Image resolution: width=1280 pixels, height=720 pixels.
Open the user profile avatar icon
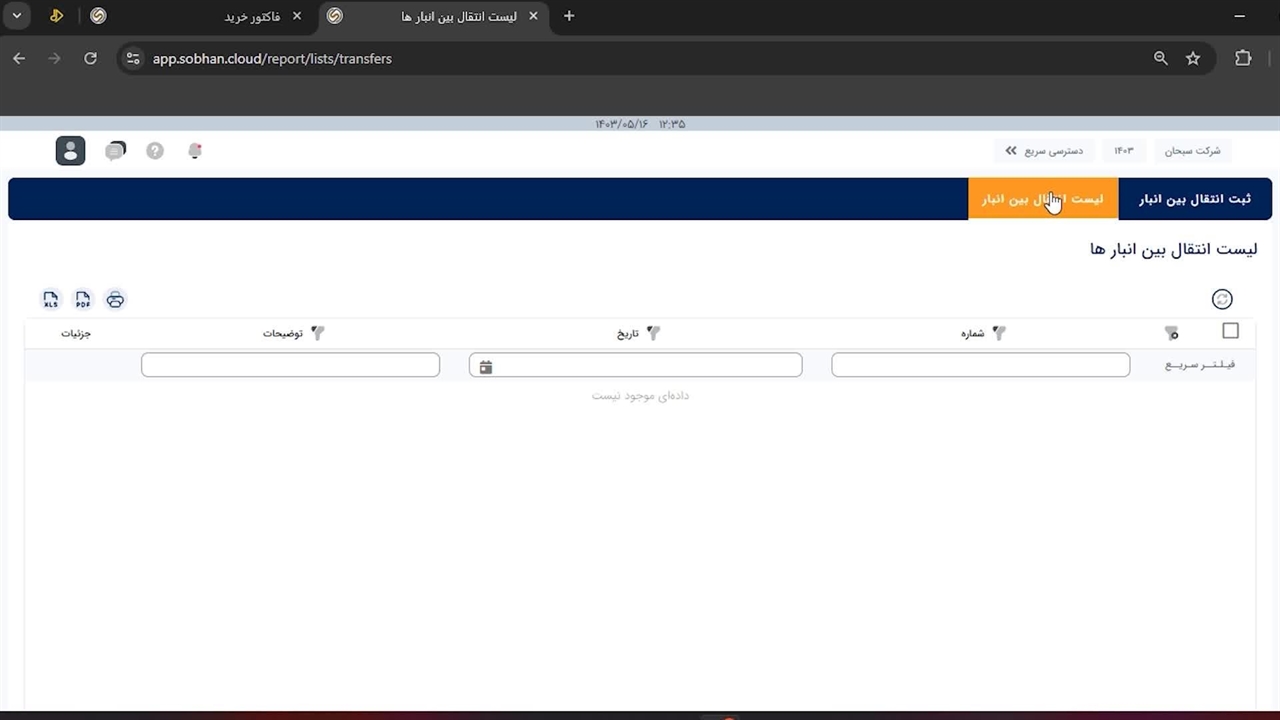pos(70,151)
